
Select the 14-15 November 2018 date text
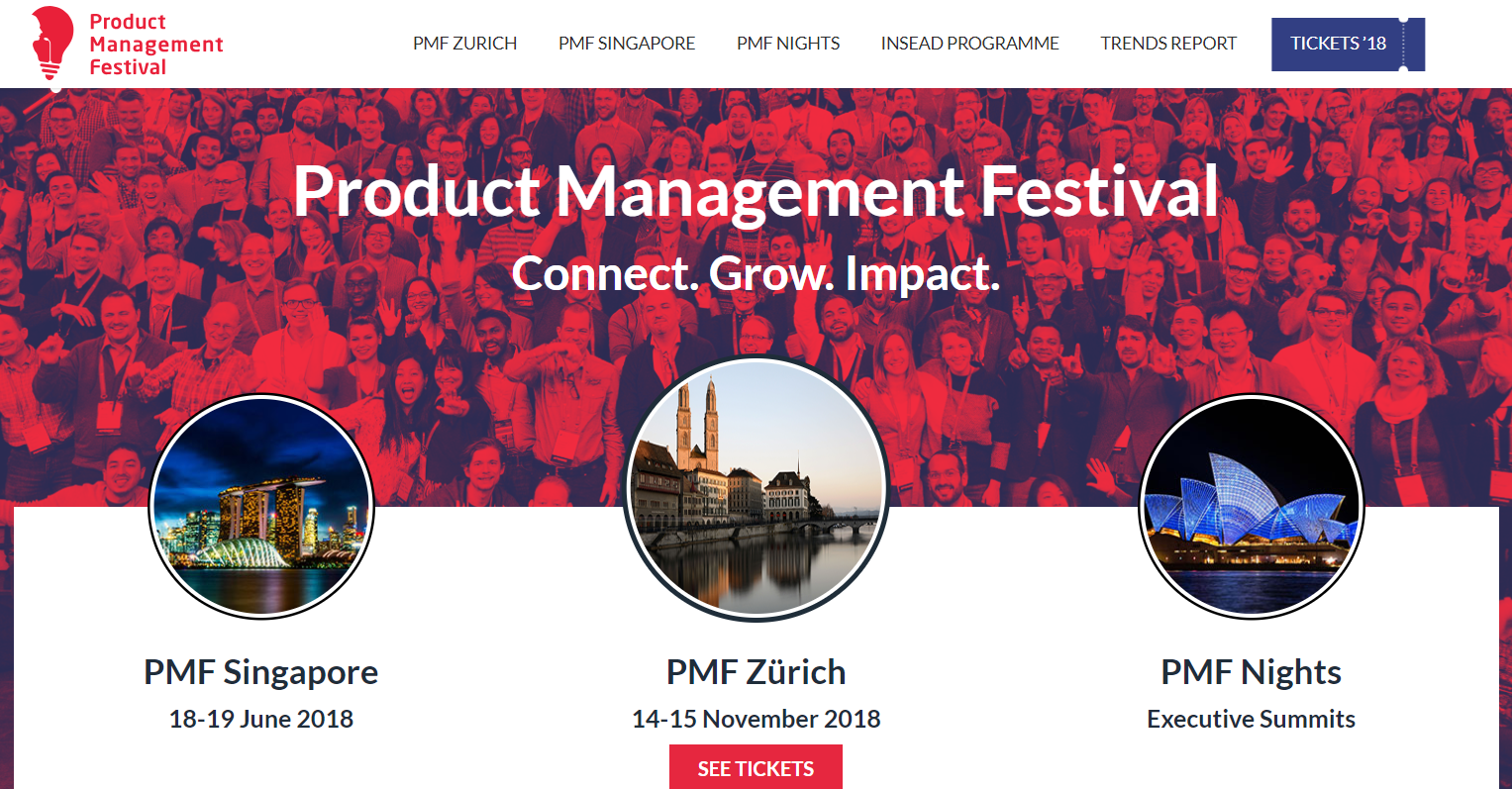tap(756, 719)
